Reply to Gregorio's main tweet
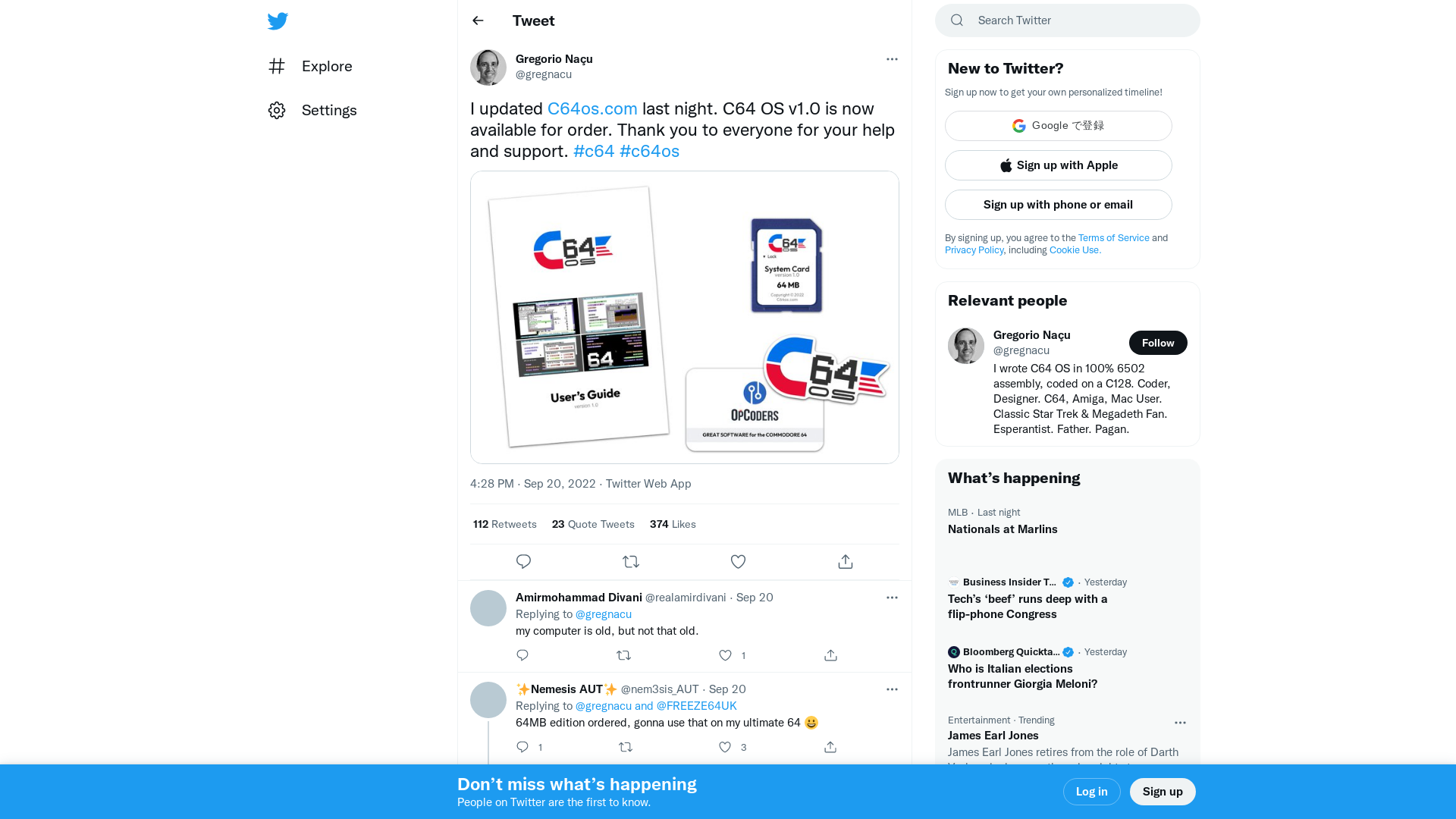Image resolution: width=1456 pixels, height=819 pixels. tap(523, 562)
